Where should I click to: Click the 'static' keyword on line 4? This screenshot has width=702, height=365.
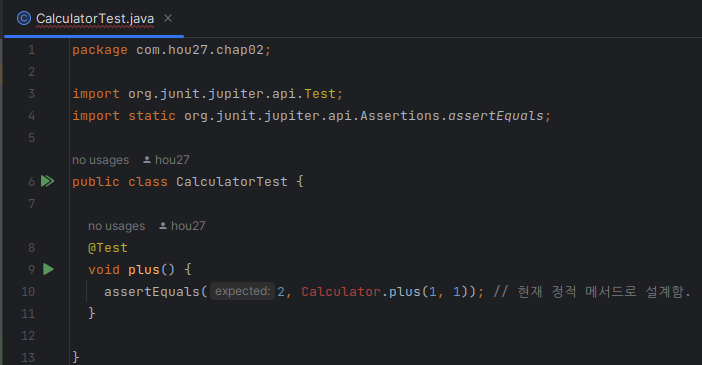click(152, 116)
